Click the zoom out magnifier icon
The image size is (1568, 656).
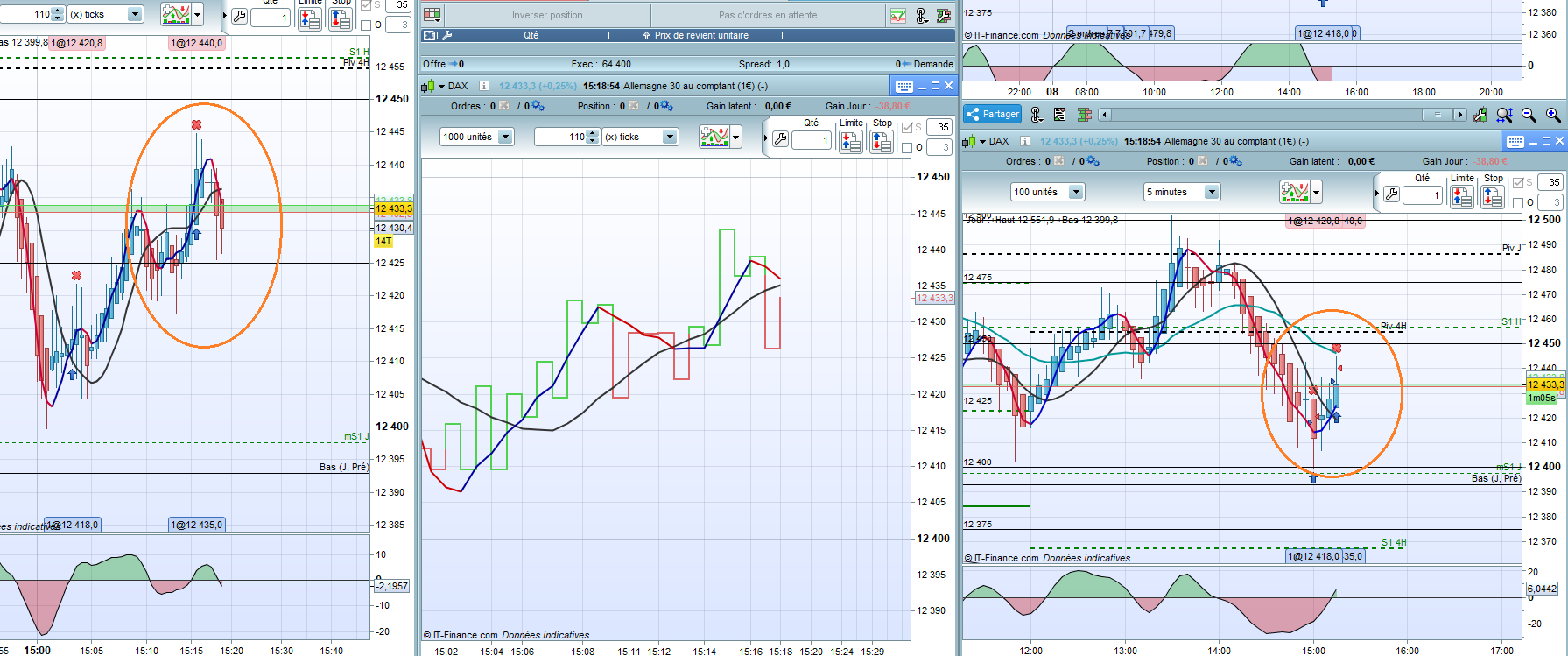(1529, 115)
